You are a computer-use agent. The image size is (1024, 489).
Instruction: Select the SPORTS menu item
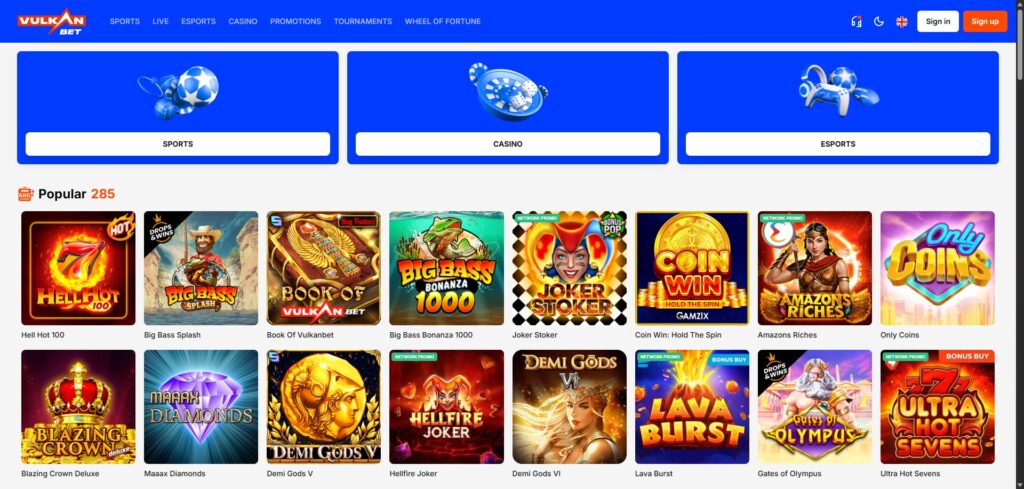coord(125,22)
